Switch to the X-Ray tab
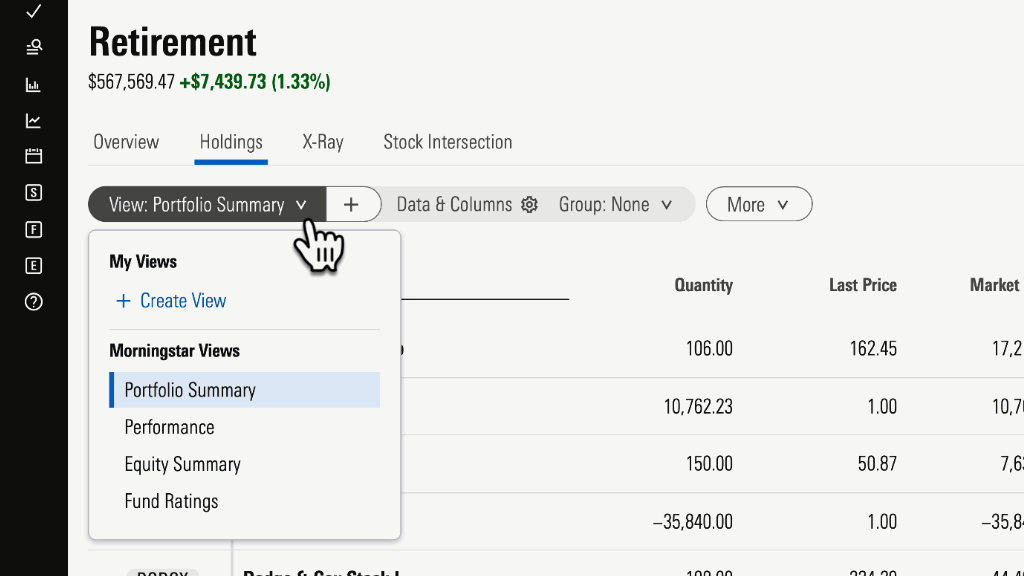The height and width of the screenshot is (576, 1024). coord(323,142)
